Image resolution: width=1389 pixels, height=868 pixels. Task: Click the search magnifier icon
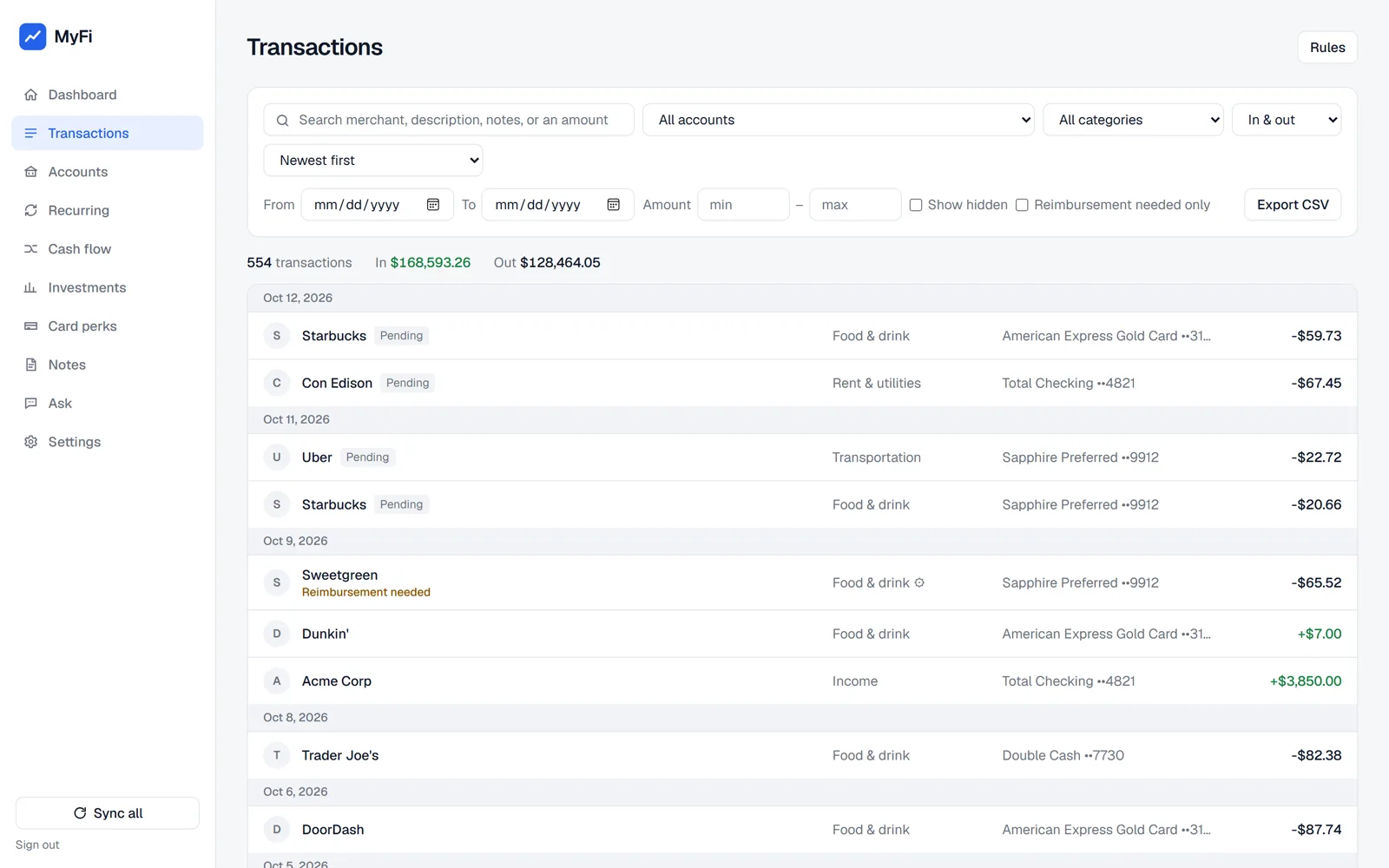[x=282, y=121]
